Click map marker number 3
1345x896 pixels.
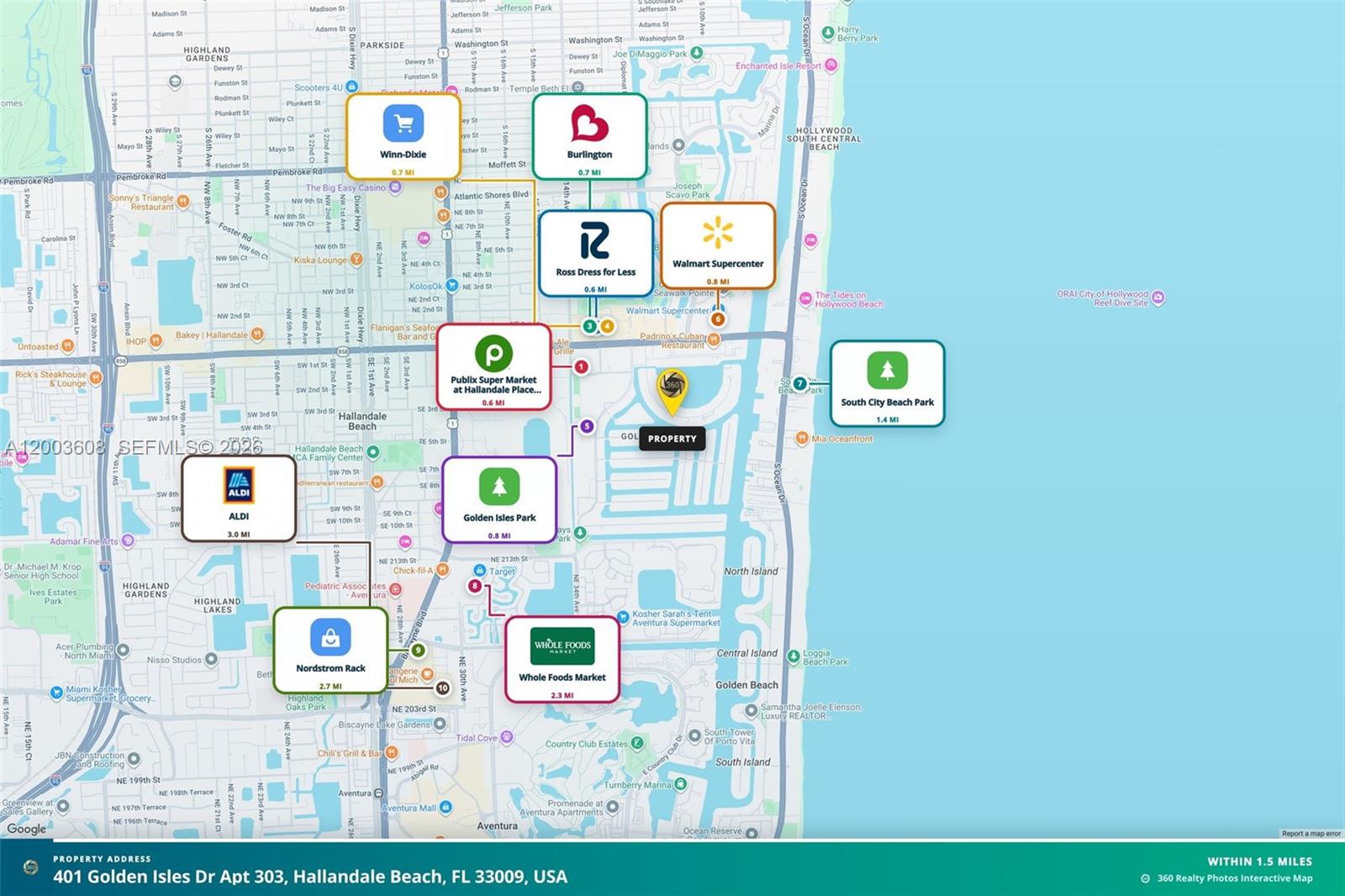tap(589, 326)
